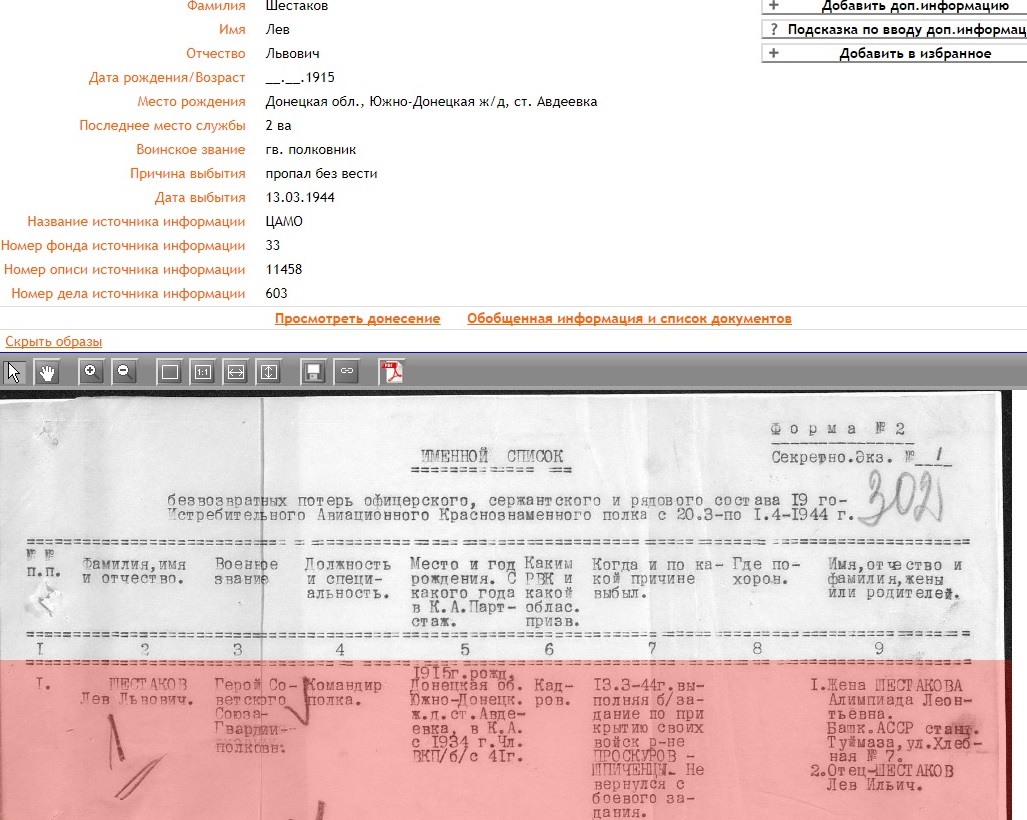Click ИМЕННОЙ СПИСОК heading in scan
The width and height of the screenshot is (1027, 820).
point(491,456)
